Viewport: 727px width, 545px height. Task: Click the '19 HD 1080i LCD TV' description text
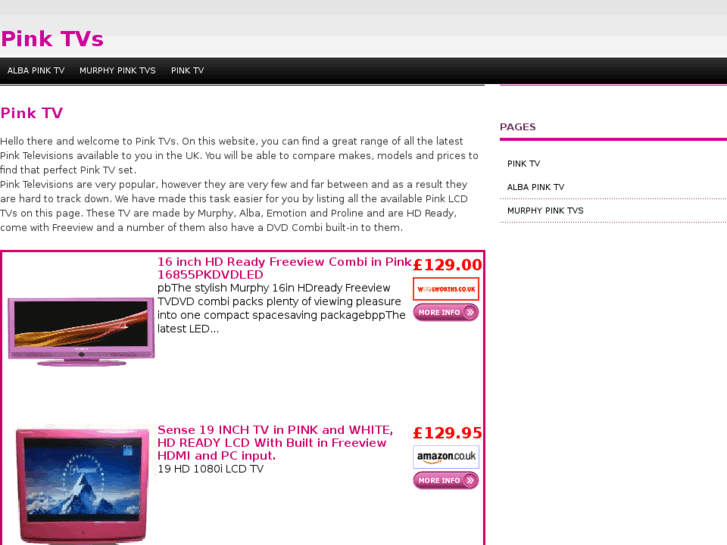[x=210, y=469]
